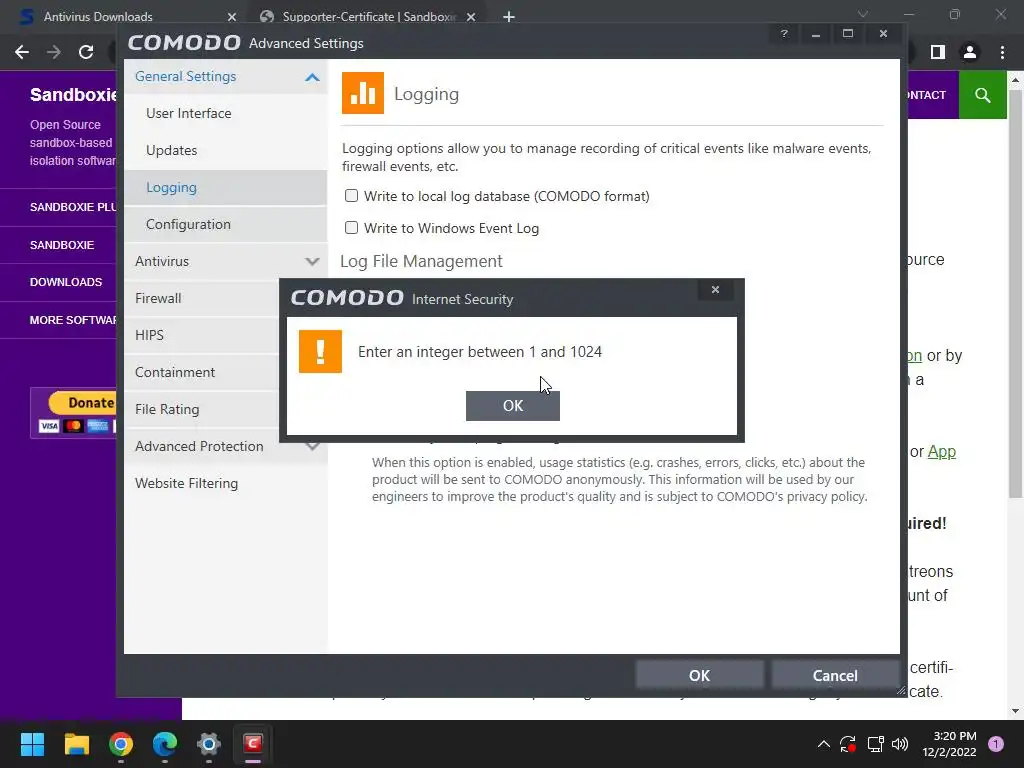Screen dimensions: 1024x768
Task: Reload the browser page
Action: [x=86, y=52]
